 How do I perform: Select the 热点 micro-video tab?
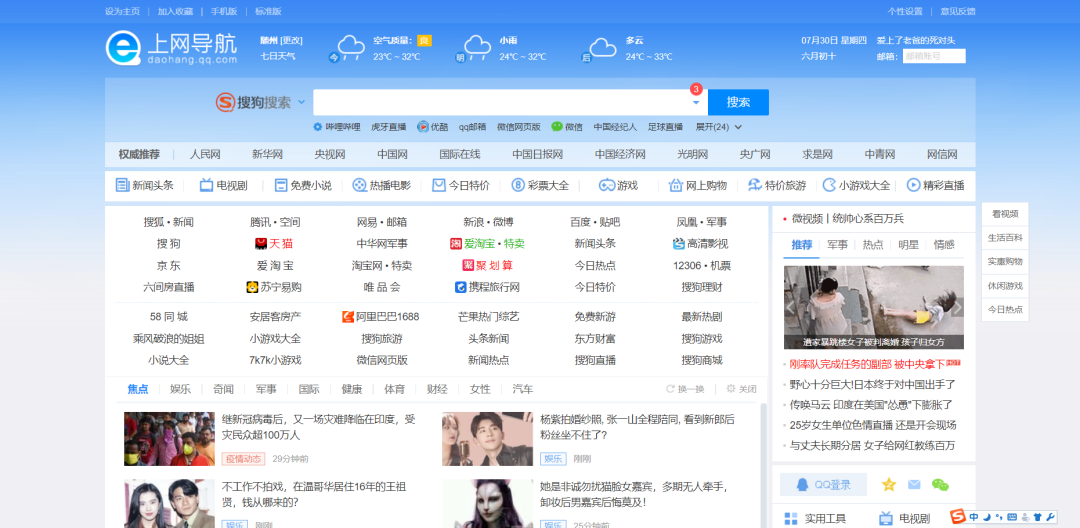pyautogui.click(x=873, y=244)
